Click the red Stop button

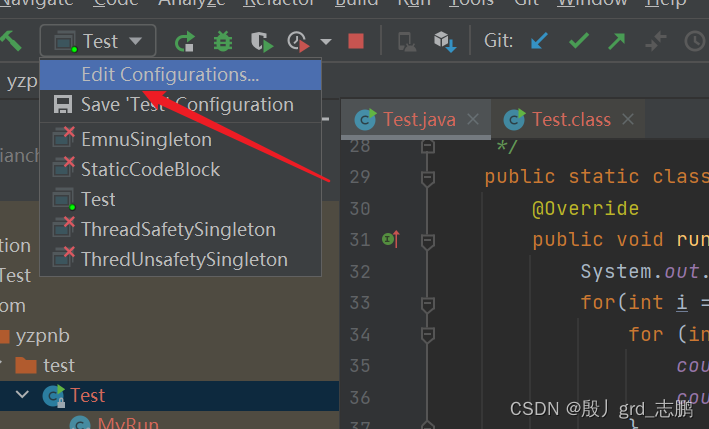click(x=356, y=41)
